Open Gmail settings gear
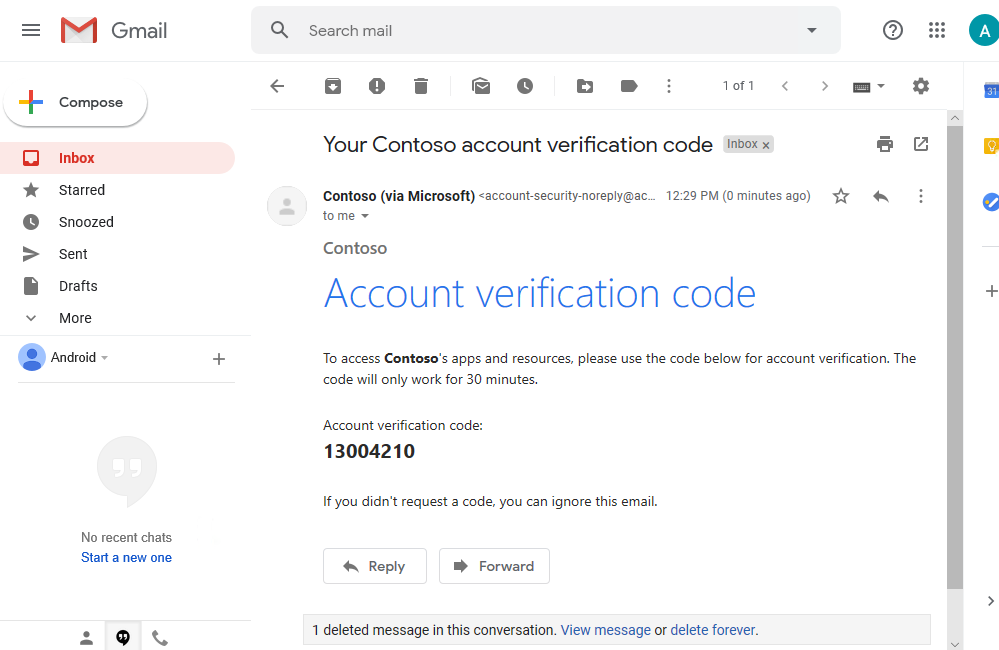Image resolution: width=999 pixels, height=650 pixels. (x=921, y=86)
